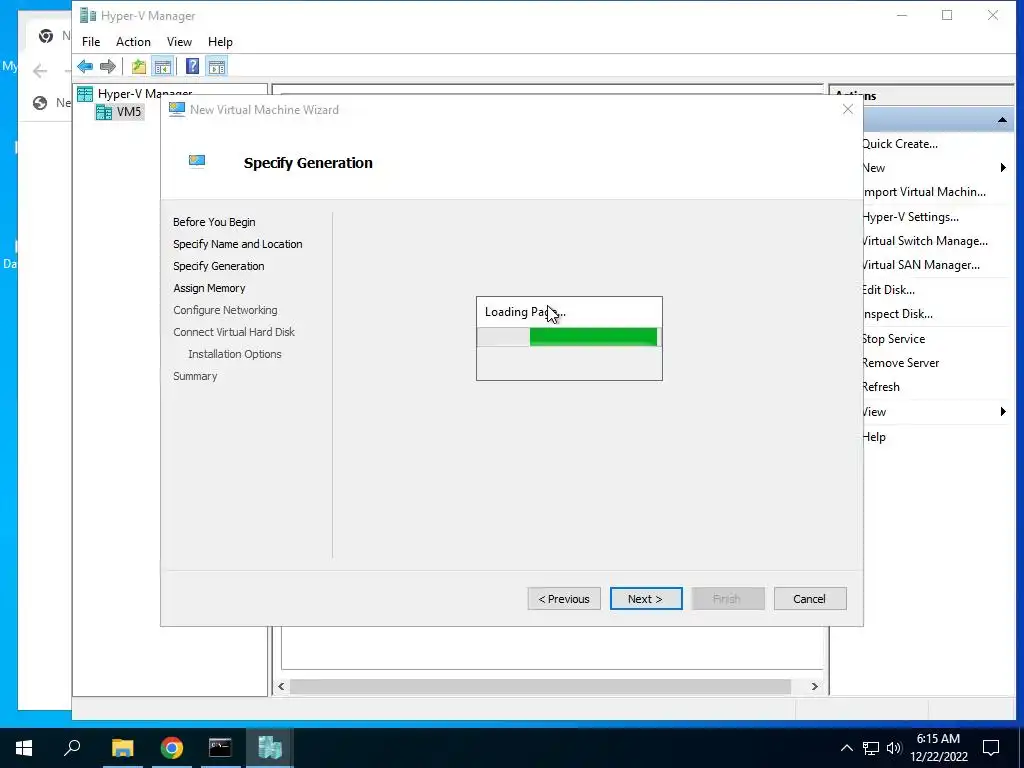
Task: Click the Cancel button in wizard
Action: [810, 599]
